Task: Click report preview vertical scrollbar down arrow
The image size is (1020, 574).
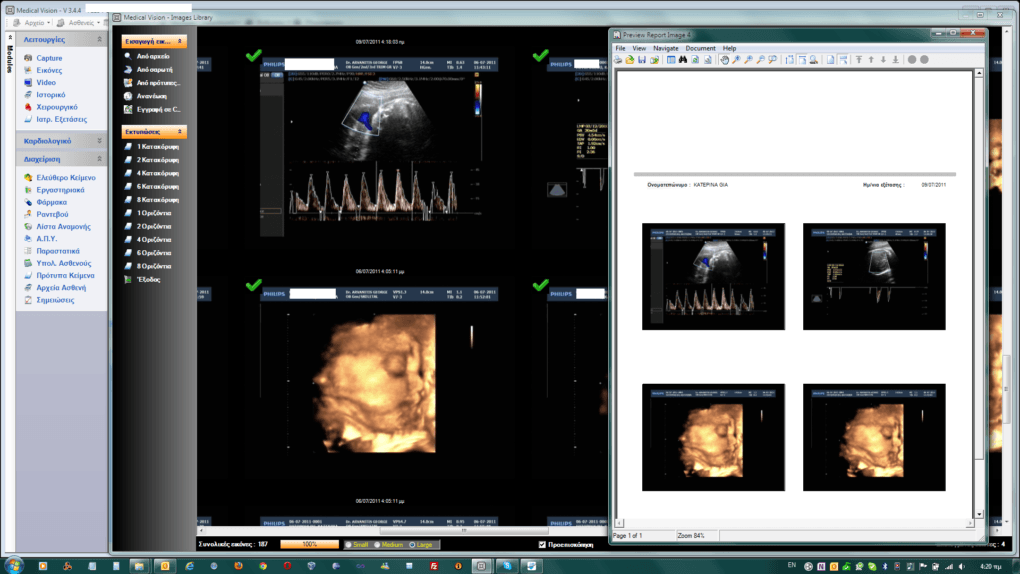Action: click(979, 514)
